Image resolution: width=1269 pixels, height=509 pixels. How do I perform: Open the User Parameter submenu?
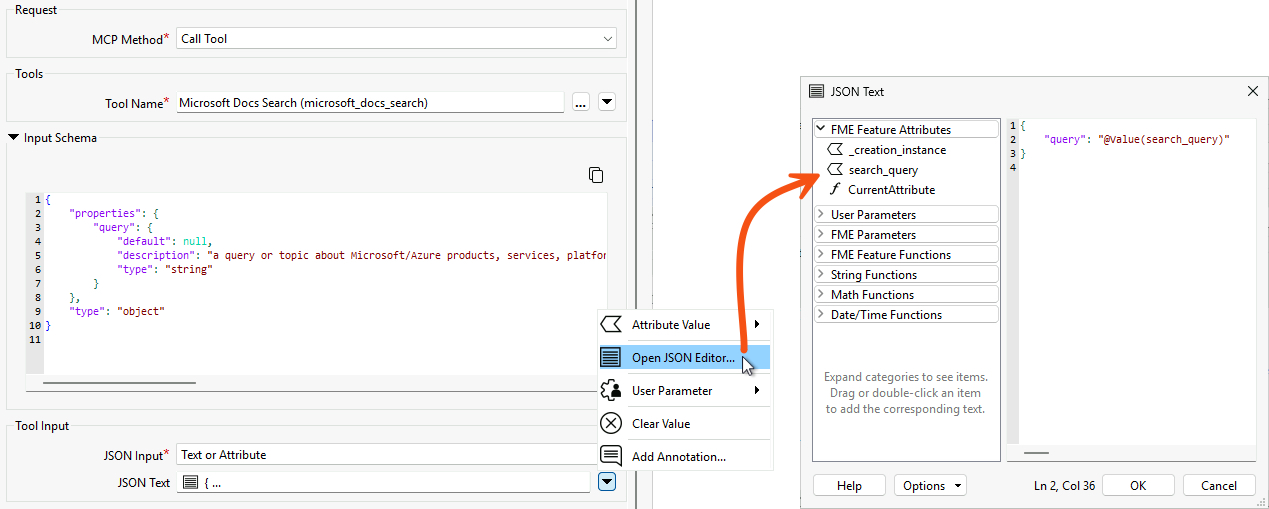[x=684, y=391]
